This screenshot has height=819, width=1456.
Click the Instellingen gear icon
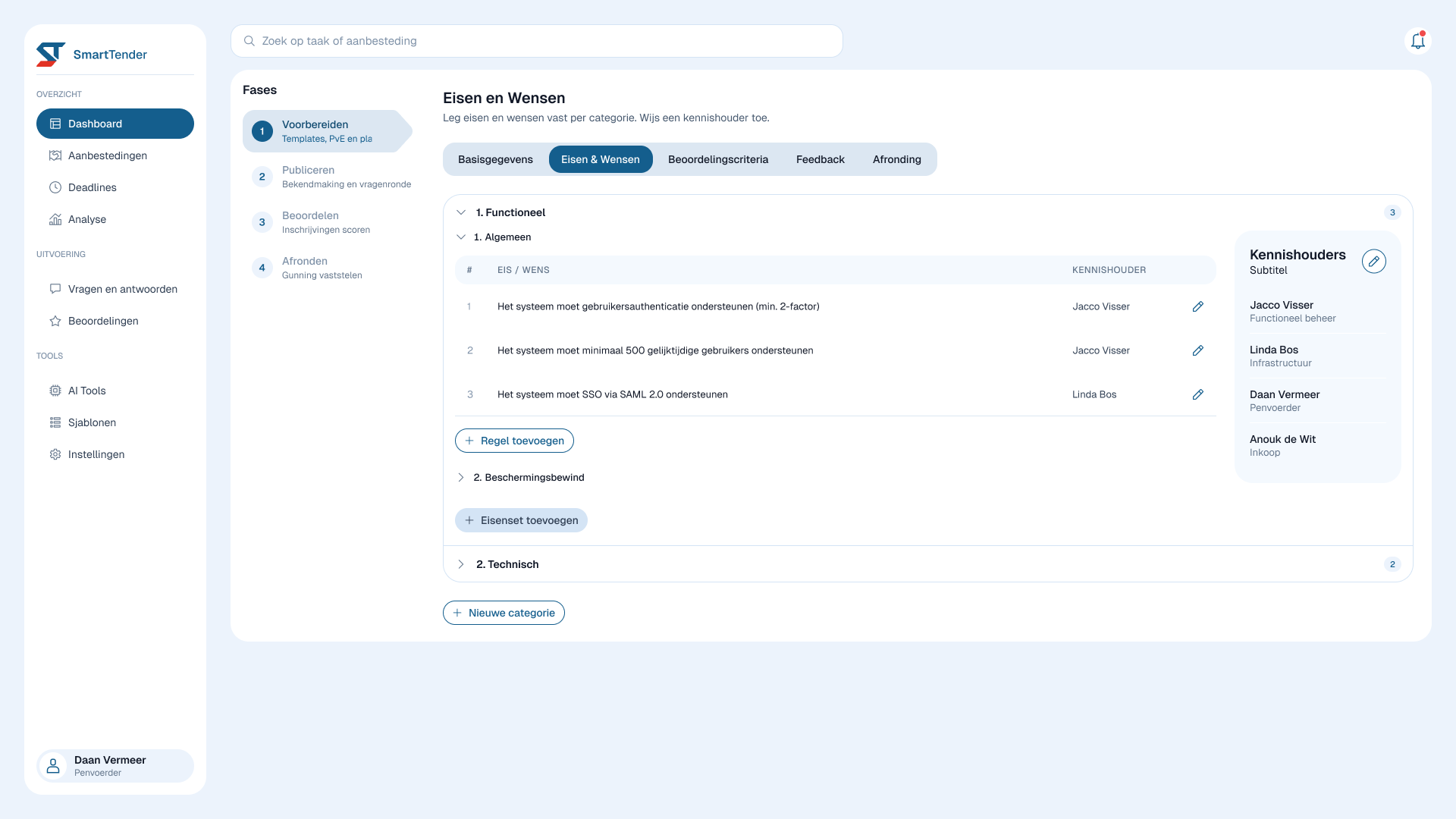55,454
